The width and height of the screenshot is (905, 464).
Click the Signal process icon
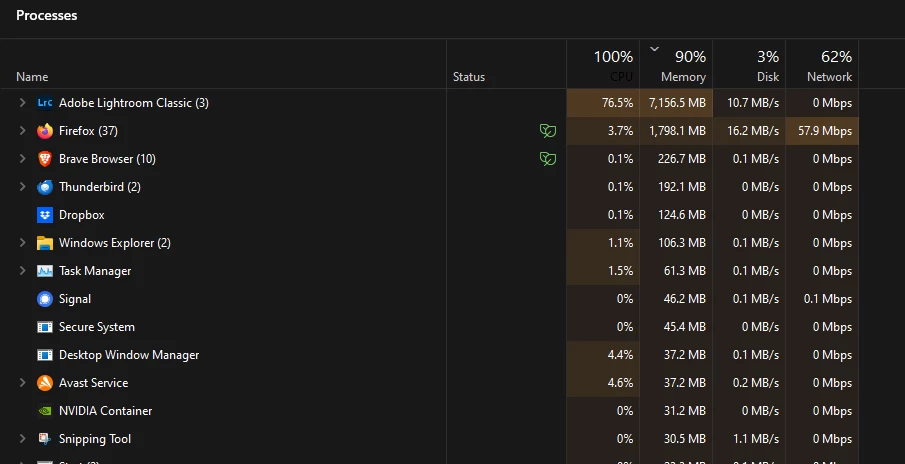tap(45, 299)
